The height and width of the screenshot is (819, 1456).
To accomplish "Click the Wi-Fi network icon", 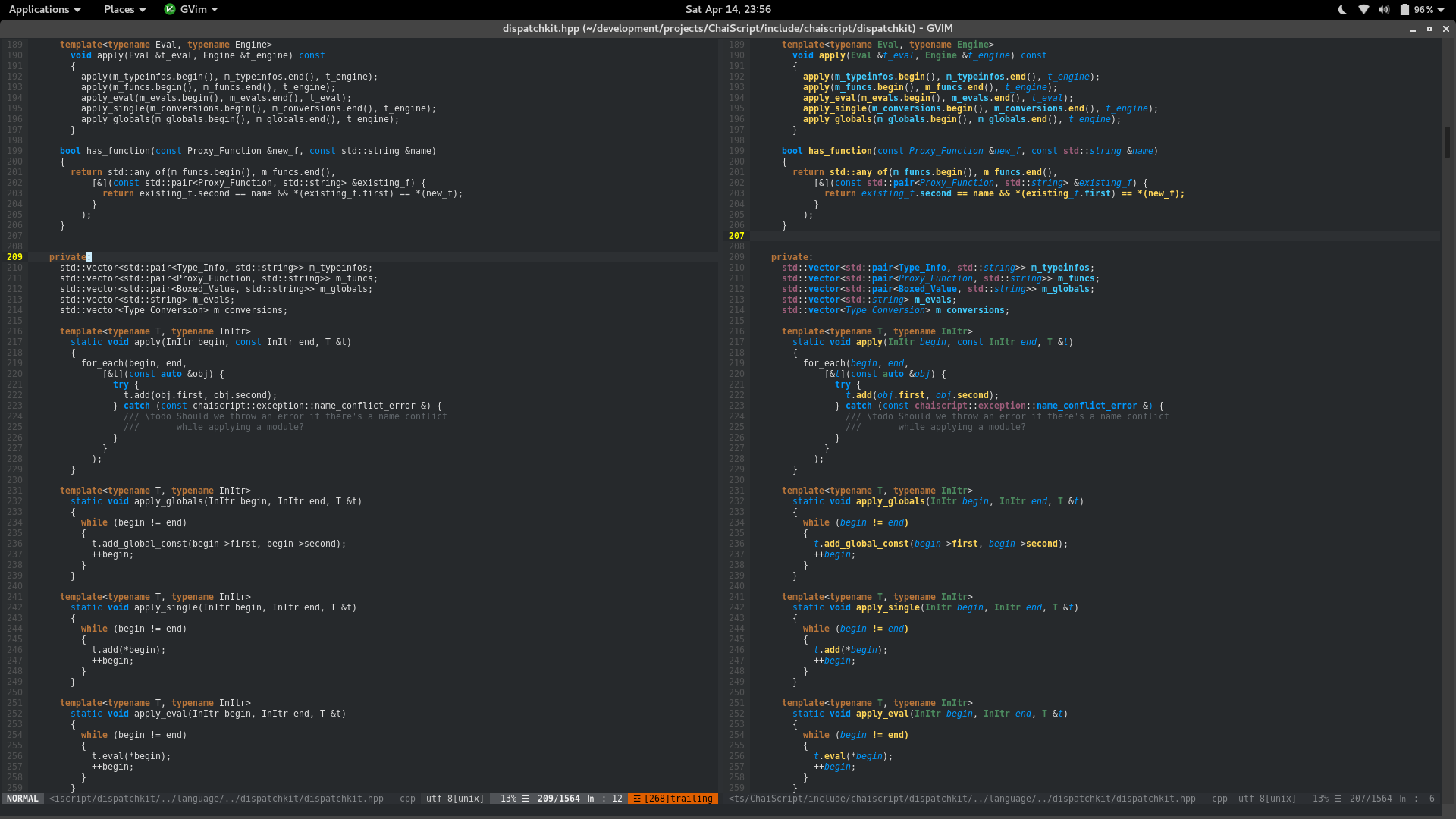I will pos(1363,10).
